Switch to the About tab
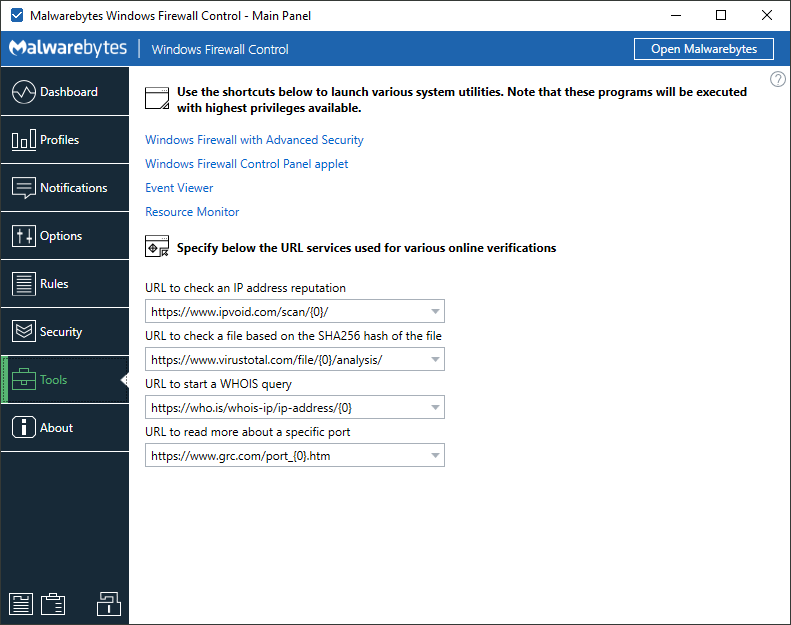This screenshot has height=625, width=791. [x=65, y=427]
